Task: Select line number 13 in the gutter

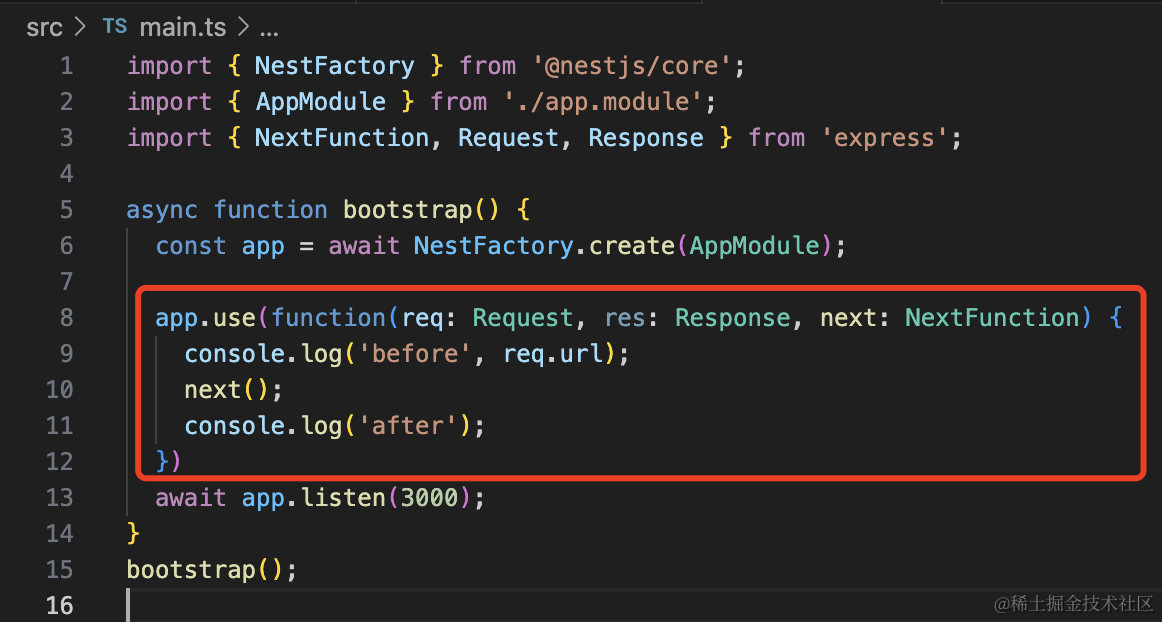Action: tap(60, 498)
